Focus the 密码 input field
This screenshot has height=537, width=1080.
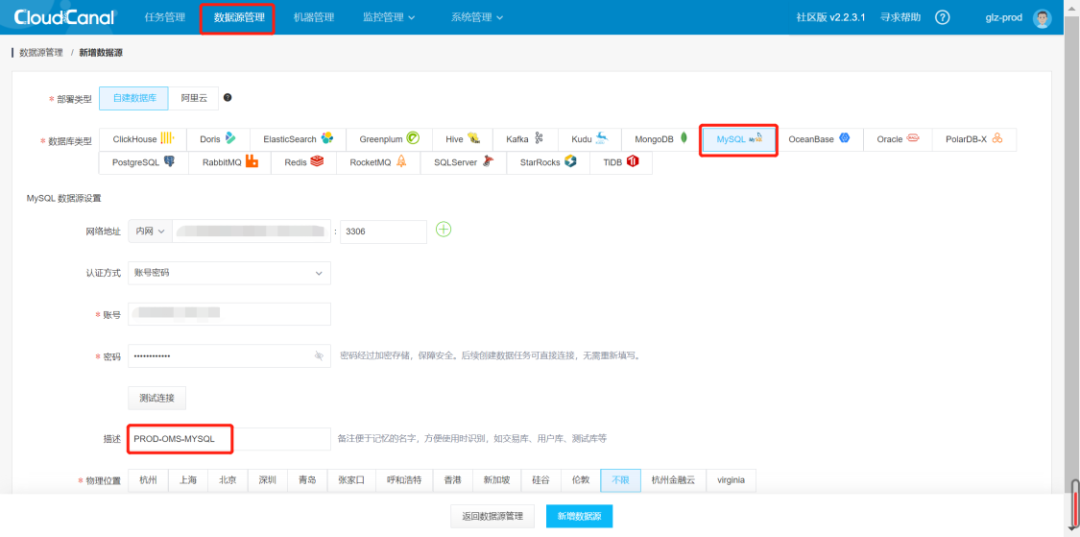pyautogui.click(x=229, y=356)
